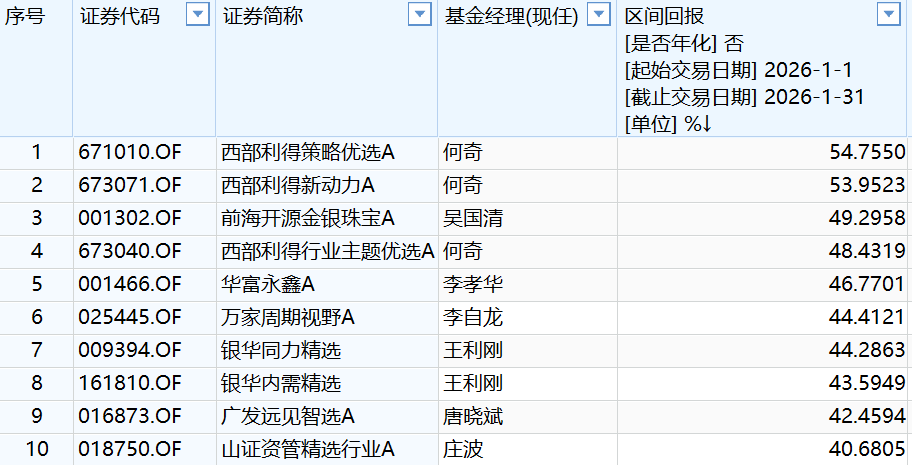Image resolution: width=912 pixels, height=465 pixels.
Task: Click manager 何奇 in the 西部利得新动力A row
Action: [x=463, y=185]
